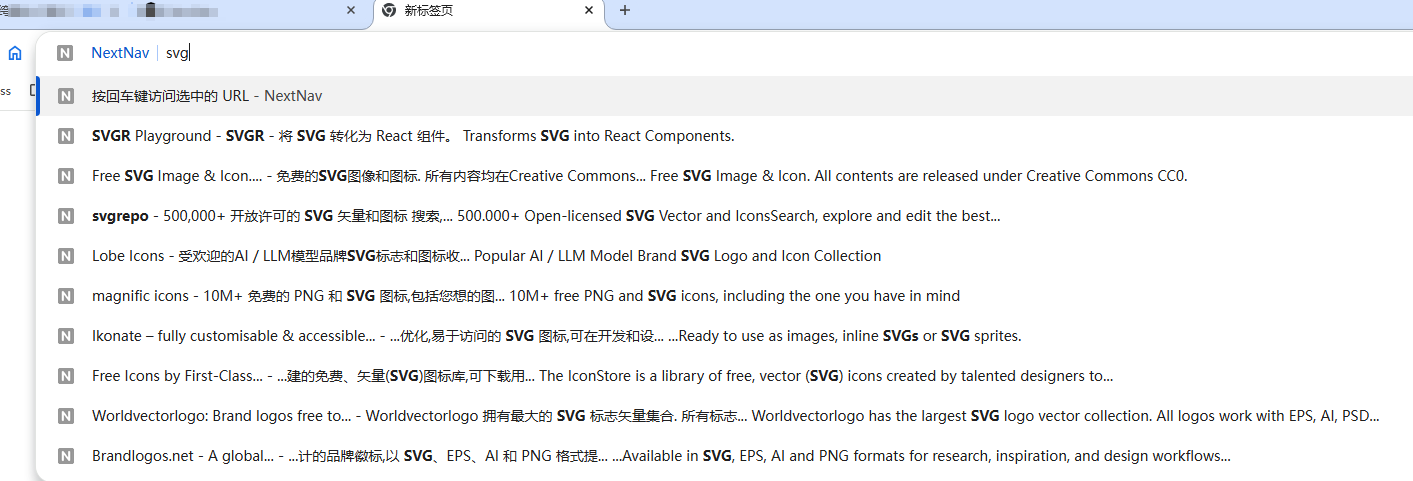Select the 按回车键访问选中的 URL - NextNav suggestion

click(x=724, y=96)
